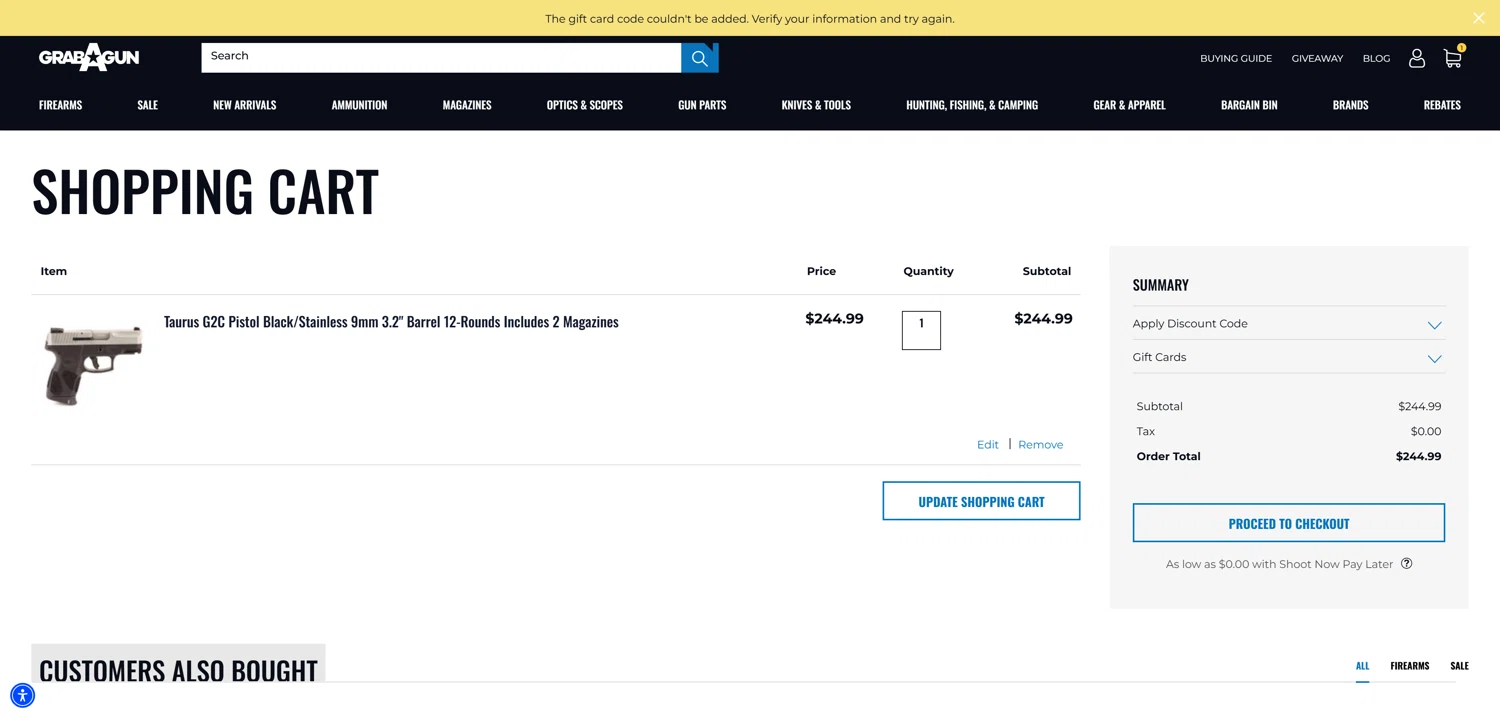Image resolution: width=1500 pixels, height=718 pixels.
Task: Go to the Buying Guide link
Action: pos(1236,58)
